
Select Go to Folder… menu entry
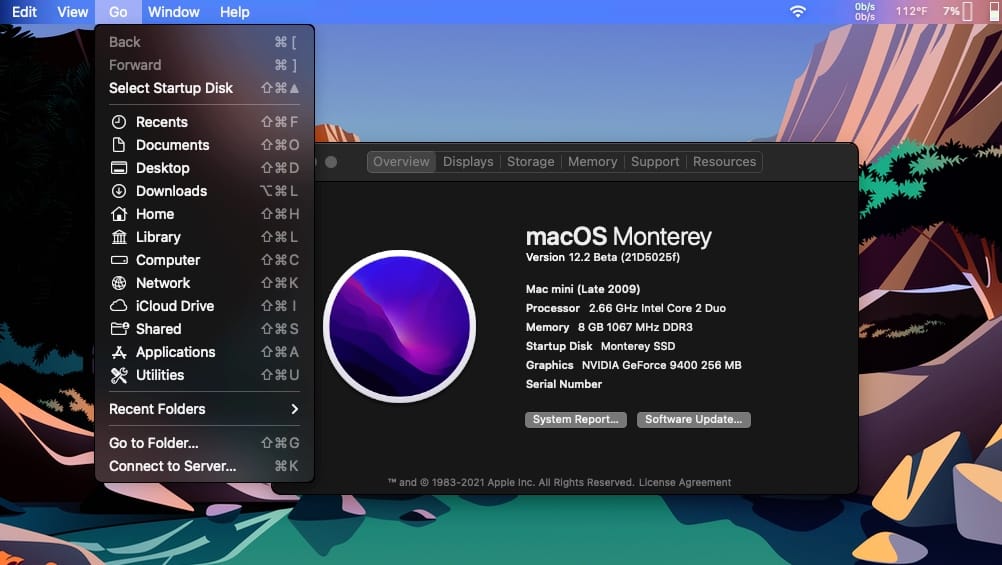(204, 443)
